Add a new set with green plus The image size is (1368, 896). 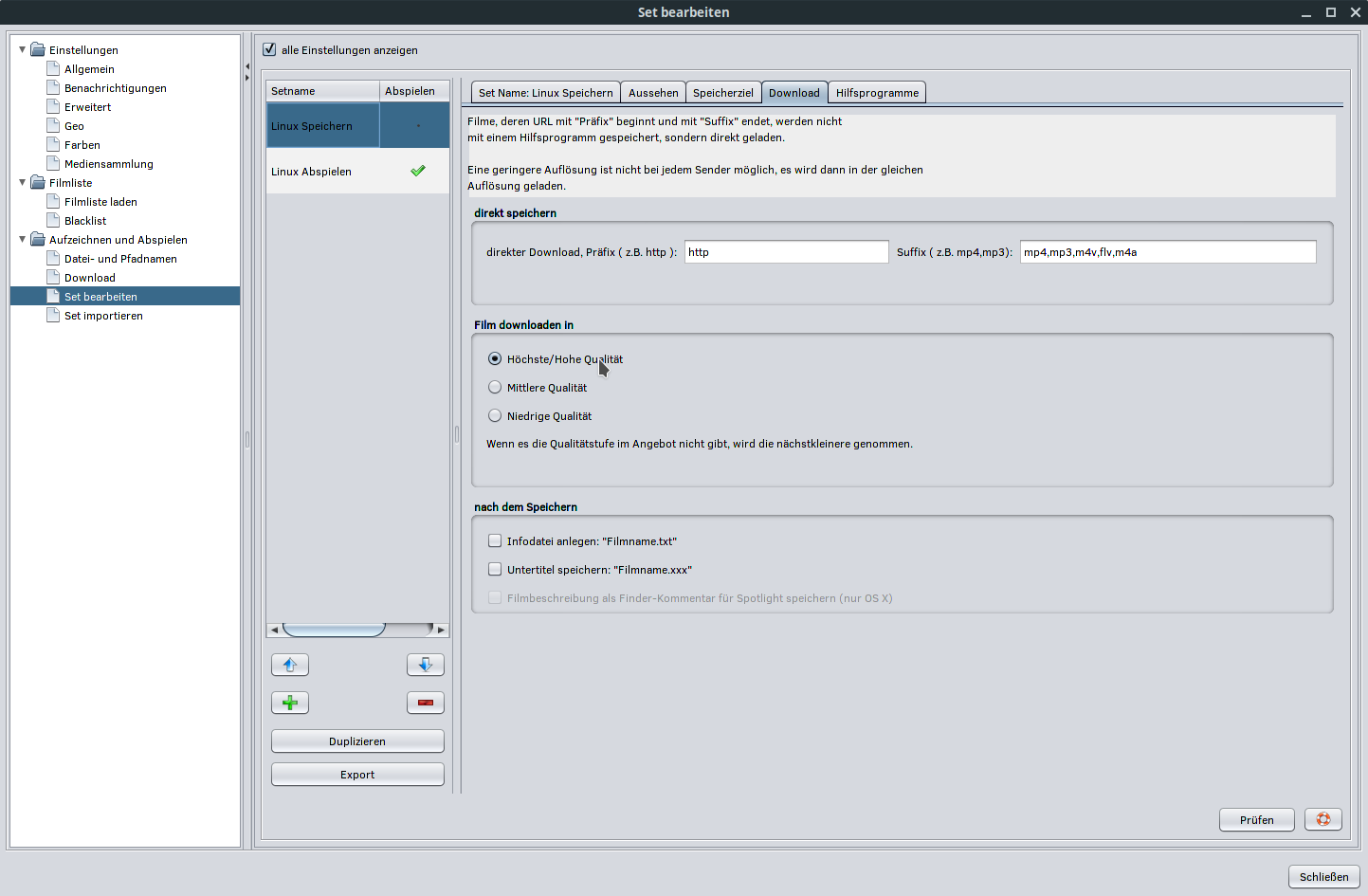[x=290, y=703]
